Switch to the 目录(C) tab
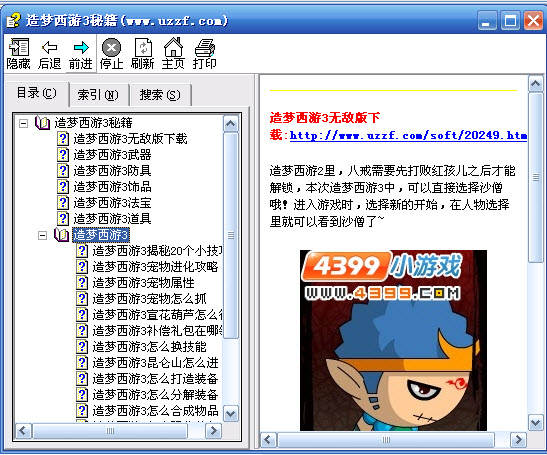This screenshot has width=547, height=455. point(37,94)
